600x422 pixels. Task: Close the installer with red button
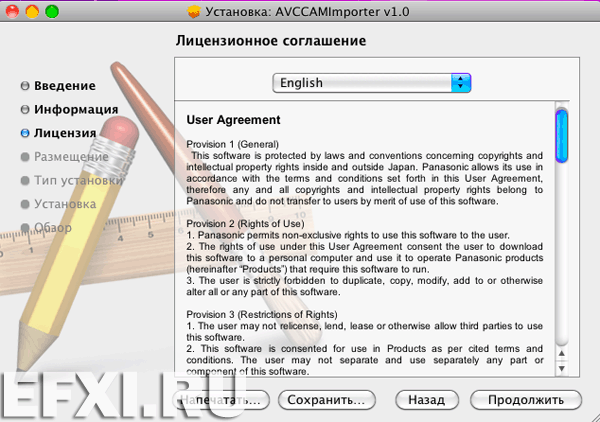[x=12, y=12]
